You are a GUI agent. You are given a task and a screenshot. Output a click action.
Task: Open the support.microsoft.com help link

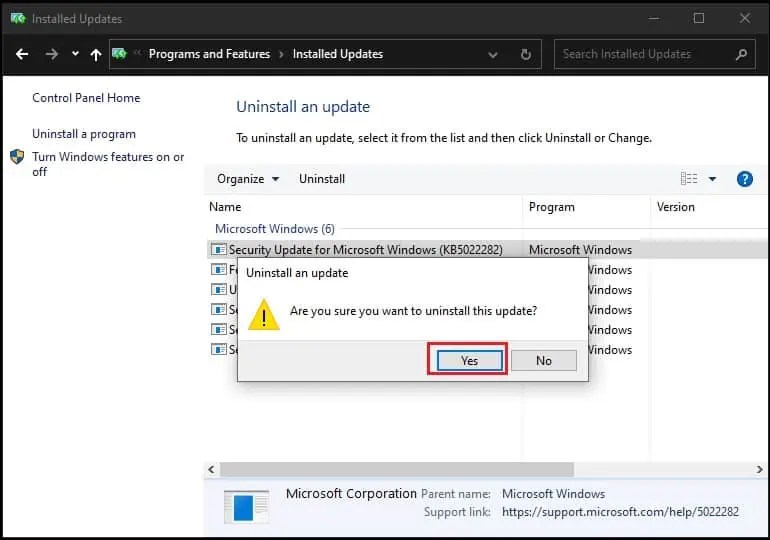tap(620, 512)
